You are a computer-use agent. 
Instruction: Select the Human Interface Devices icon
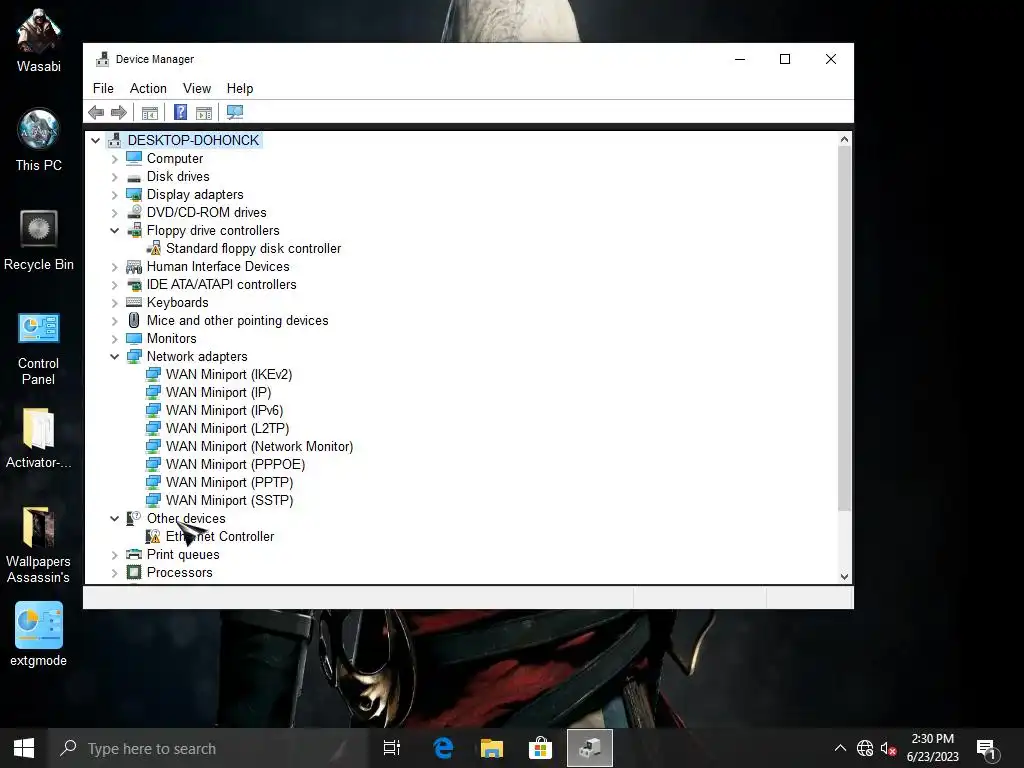134,266
